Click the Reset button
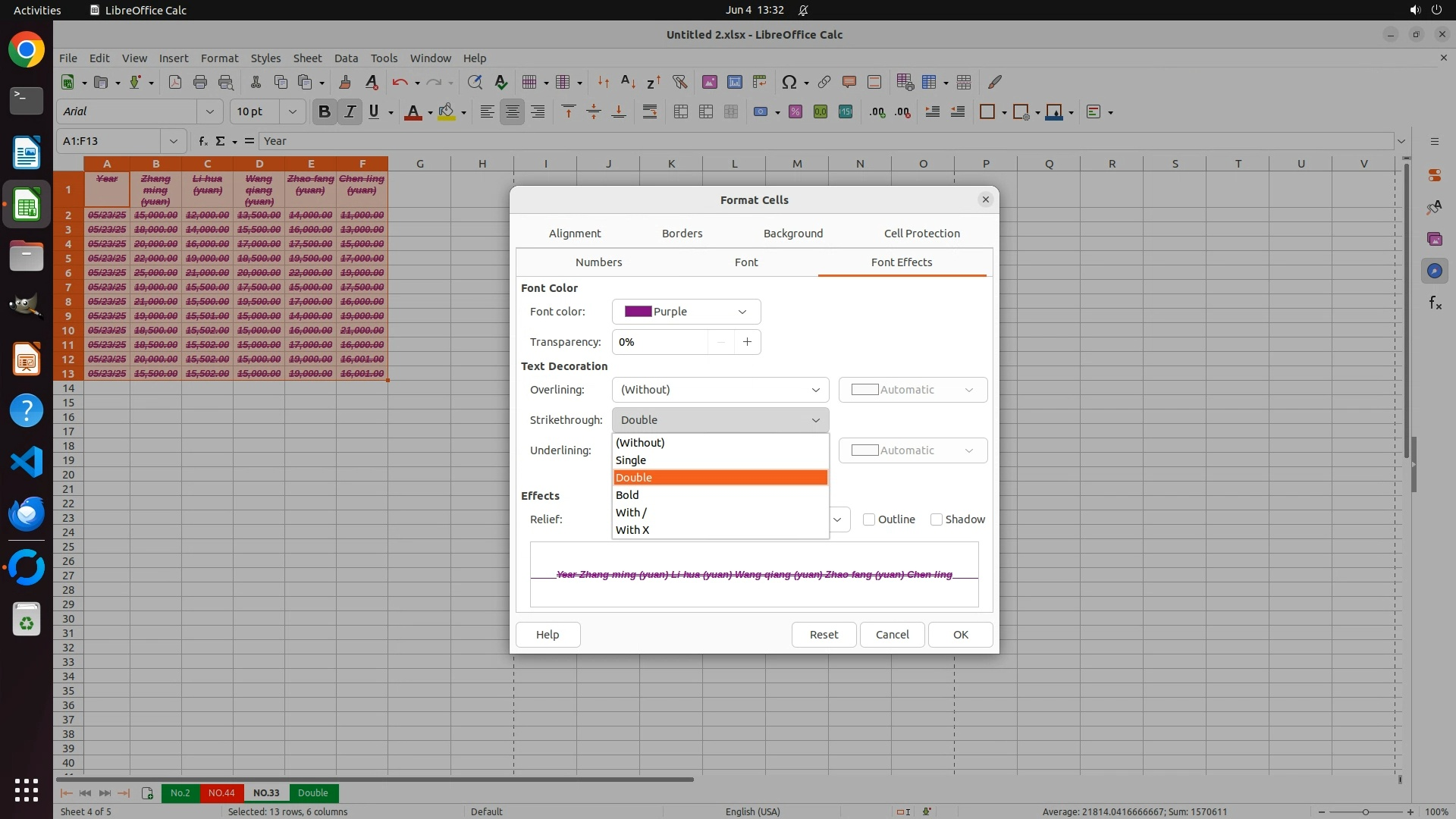 (824, 635)
